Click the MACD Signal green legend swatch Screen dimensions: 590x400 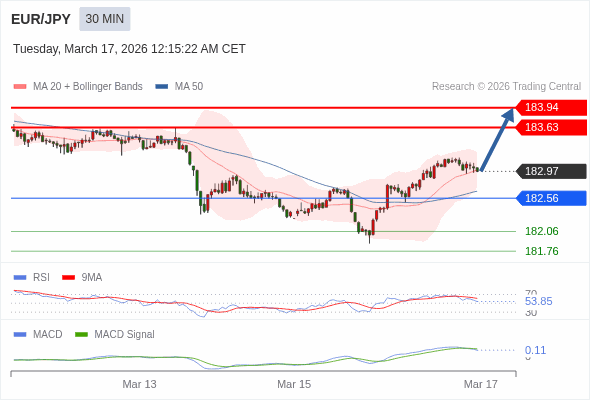click(x=81, y=335)
